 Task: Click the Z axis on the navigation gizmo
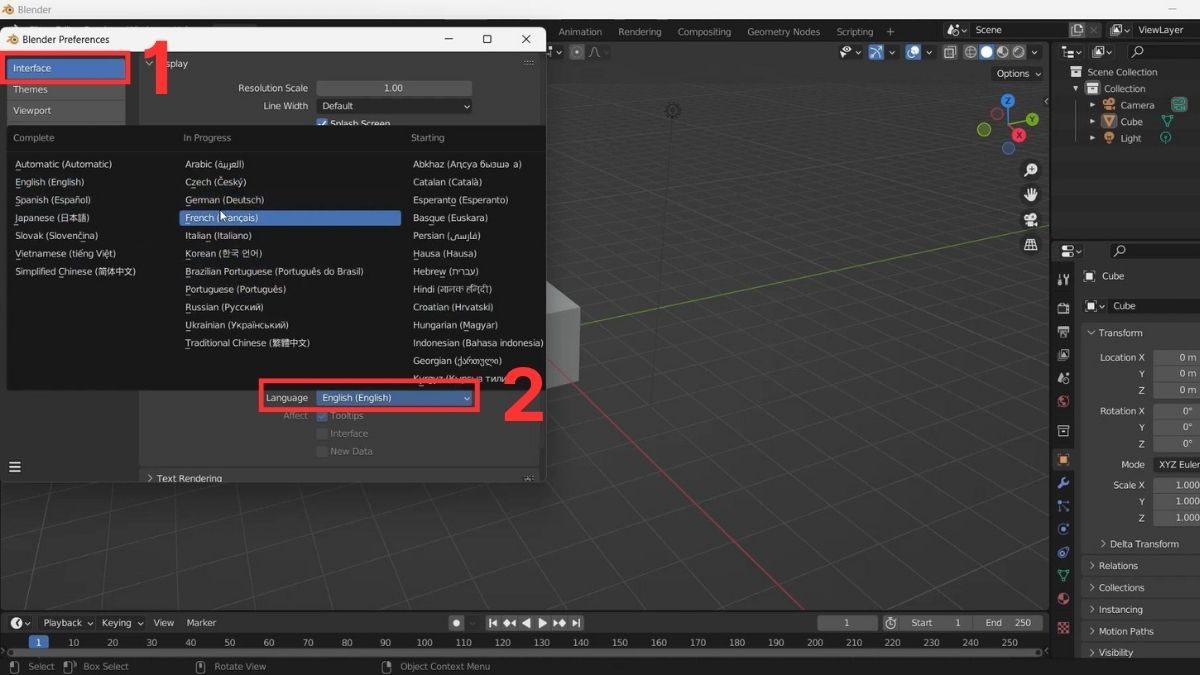pyautogui.click(x=1007, y=101)
